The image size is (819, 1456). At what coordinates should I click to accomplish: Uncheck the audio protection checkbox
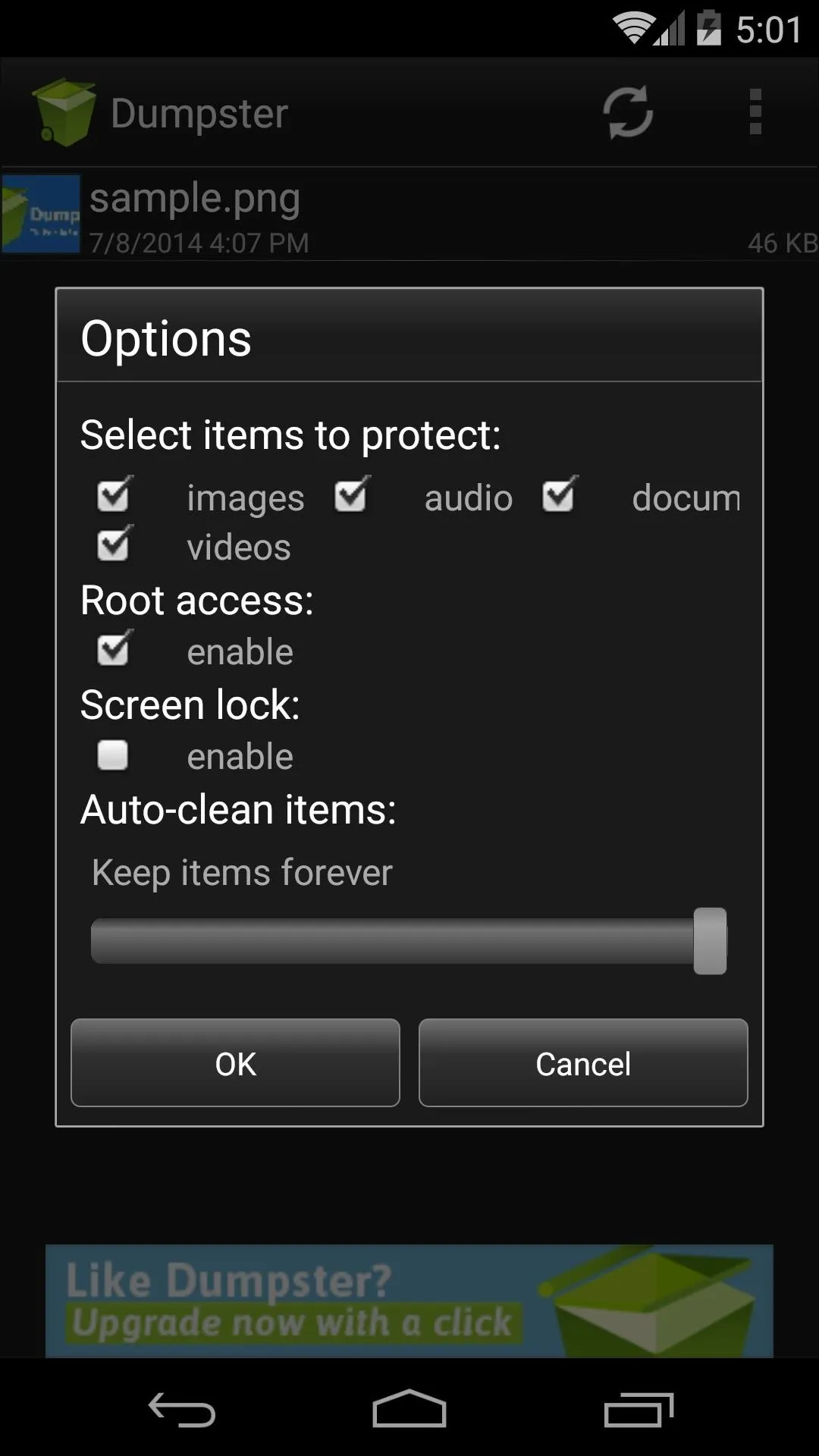[x=351, y=495]
